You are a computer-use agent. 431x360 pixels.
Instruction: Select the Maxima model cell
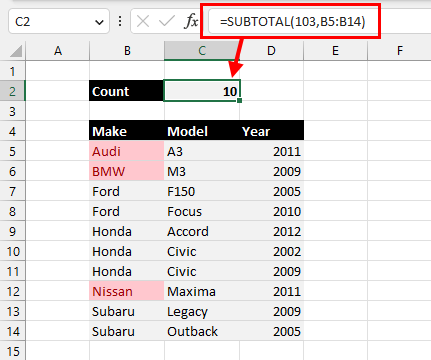point(202,291)
